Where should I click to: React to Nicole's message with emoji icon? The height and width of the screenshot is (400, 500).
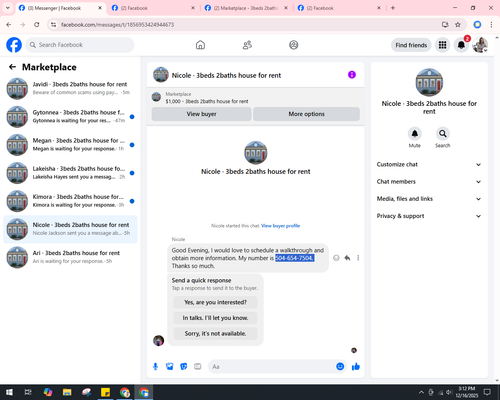336,258
